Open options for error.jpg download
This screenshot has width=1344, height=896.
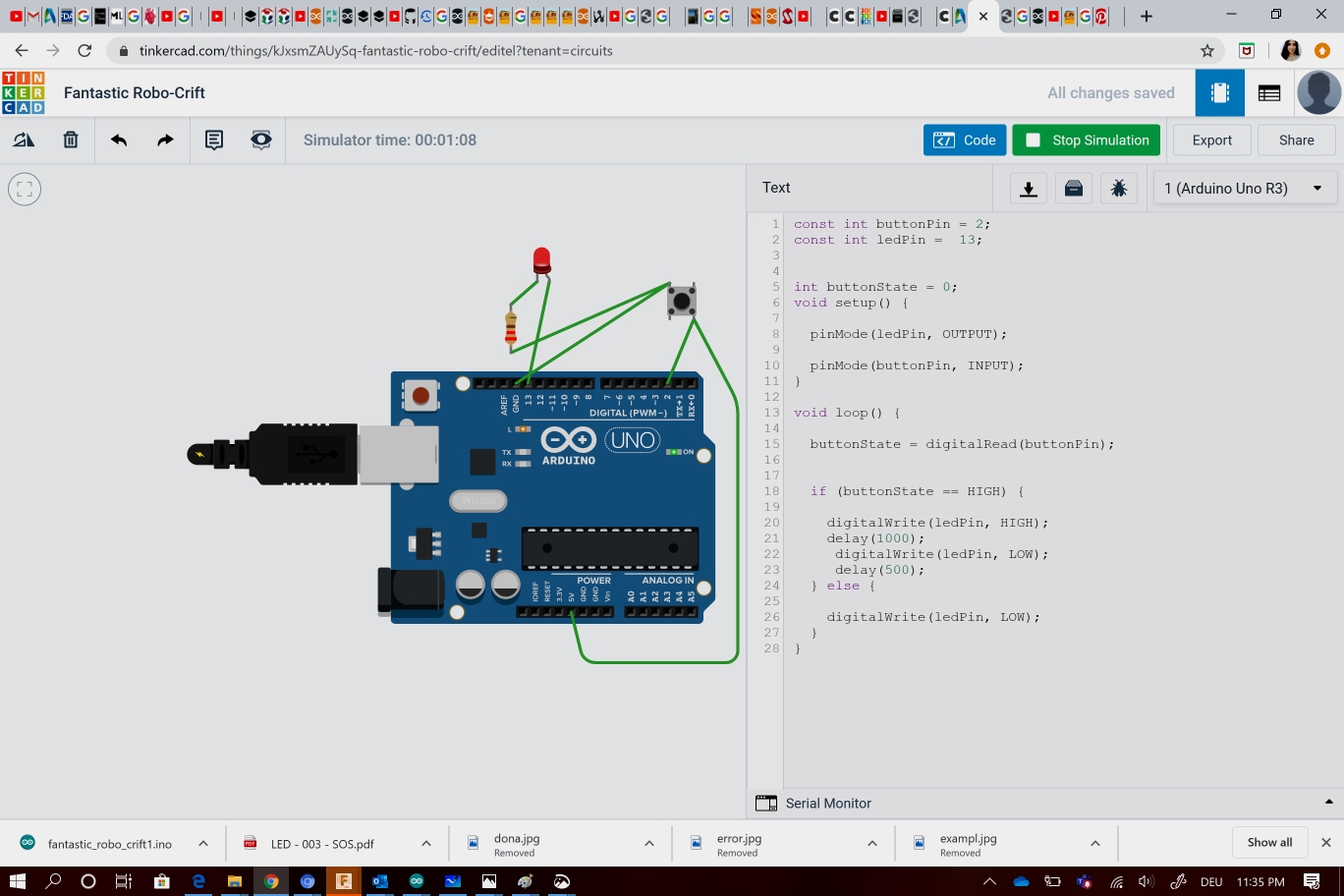(x=871, y=843)
